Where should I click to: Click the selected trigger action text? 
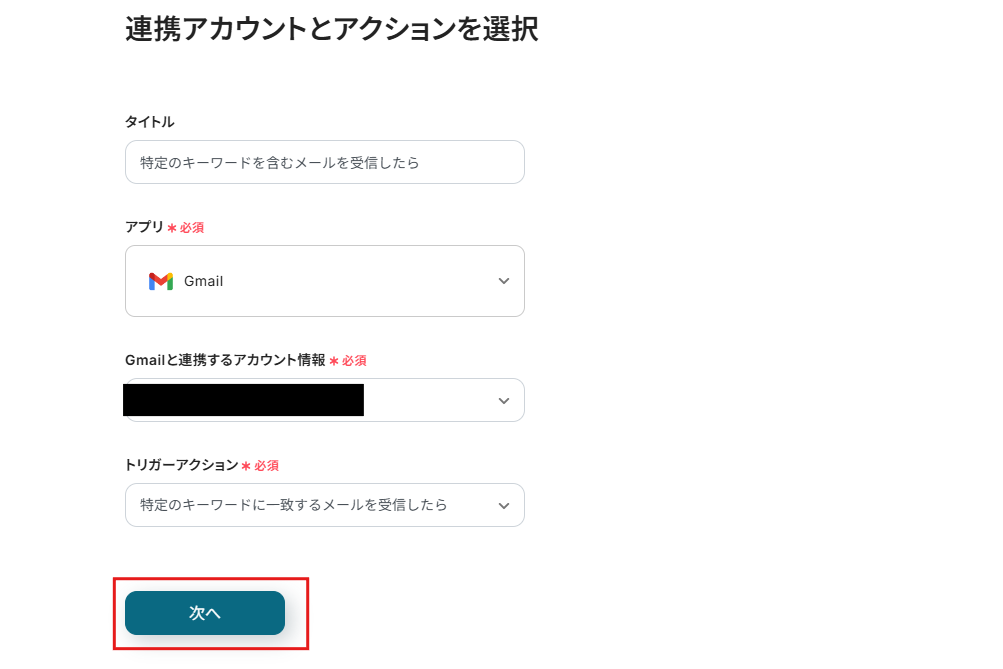coord(294,505)
